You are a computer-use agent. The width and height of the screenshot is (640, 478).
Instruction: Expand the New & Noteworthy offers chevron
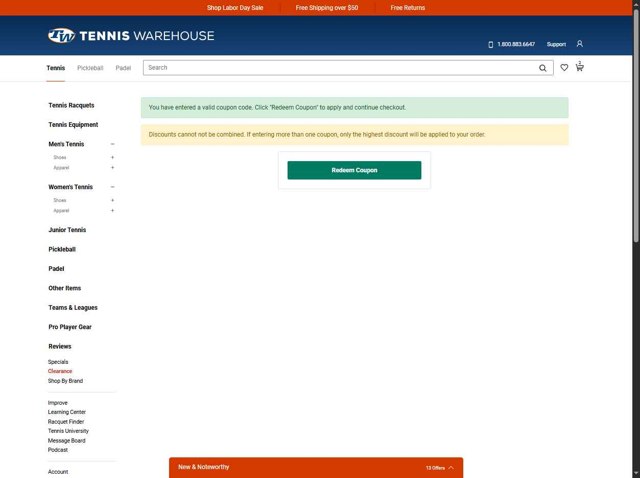click(451, 468)
